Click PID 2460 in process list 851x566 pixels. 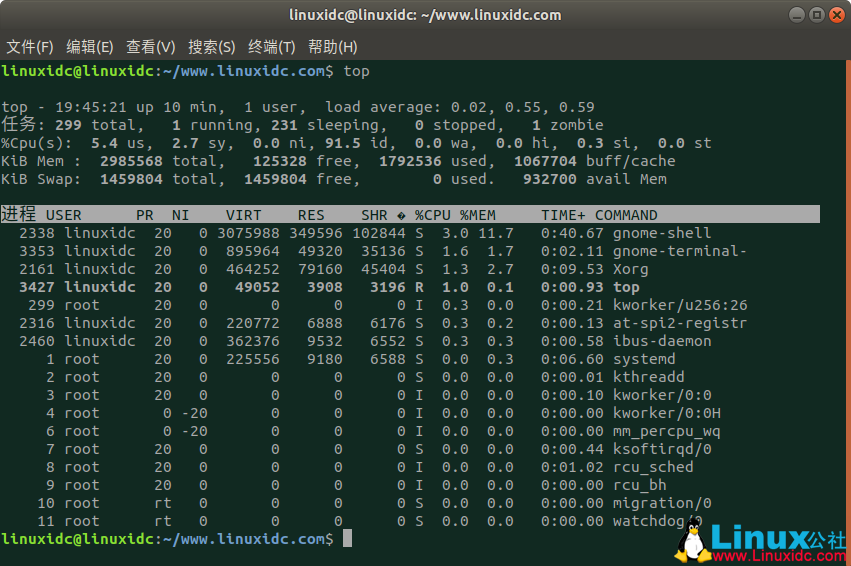37,341
